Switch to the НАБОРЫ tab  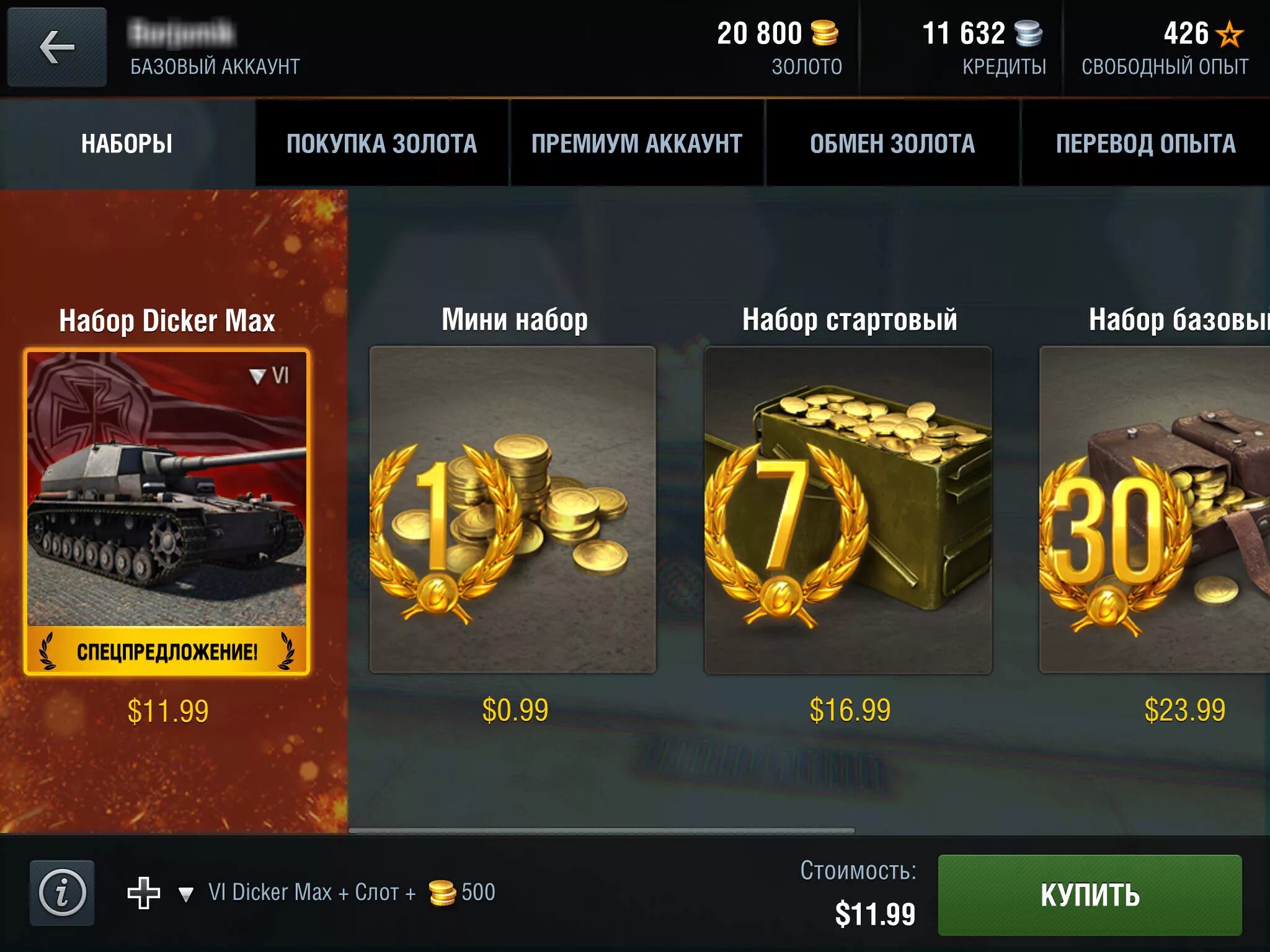(x=127, y=143)
